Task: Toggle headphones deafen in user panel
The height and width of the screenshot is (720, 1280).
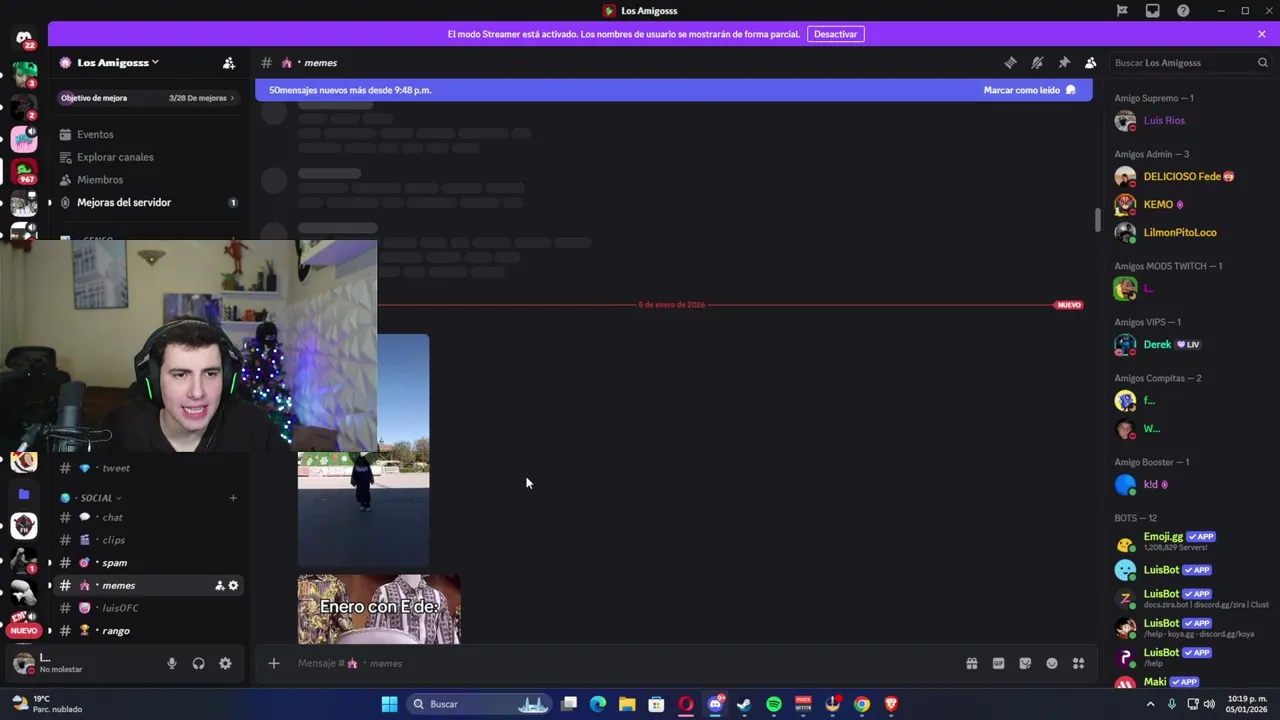Action: point(198,663)
